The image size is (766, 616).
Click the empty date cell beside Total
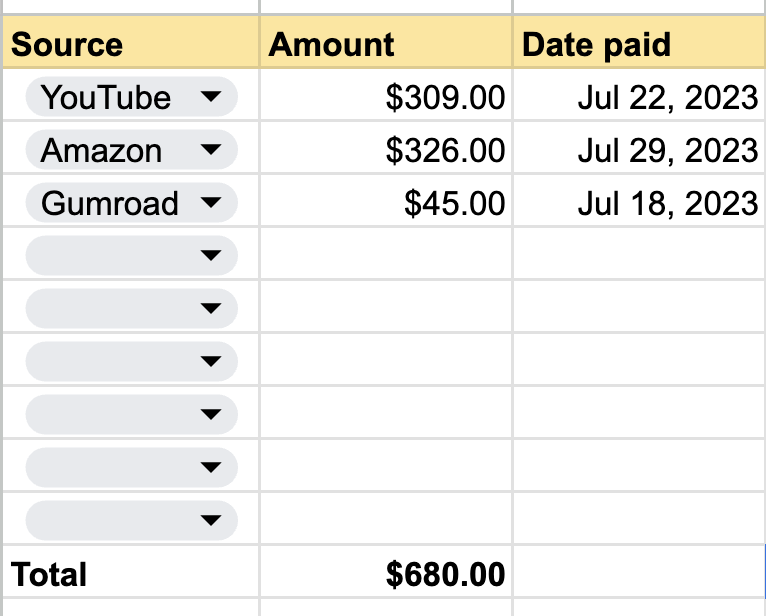point(639,574)
